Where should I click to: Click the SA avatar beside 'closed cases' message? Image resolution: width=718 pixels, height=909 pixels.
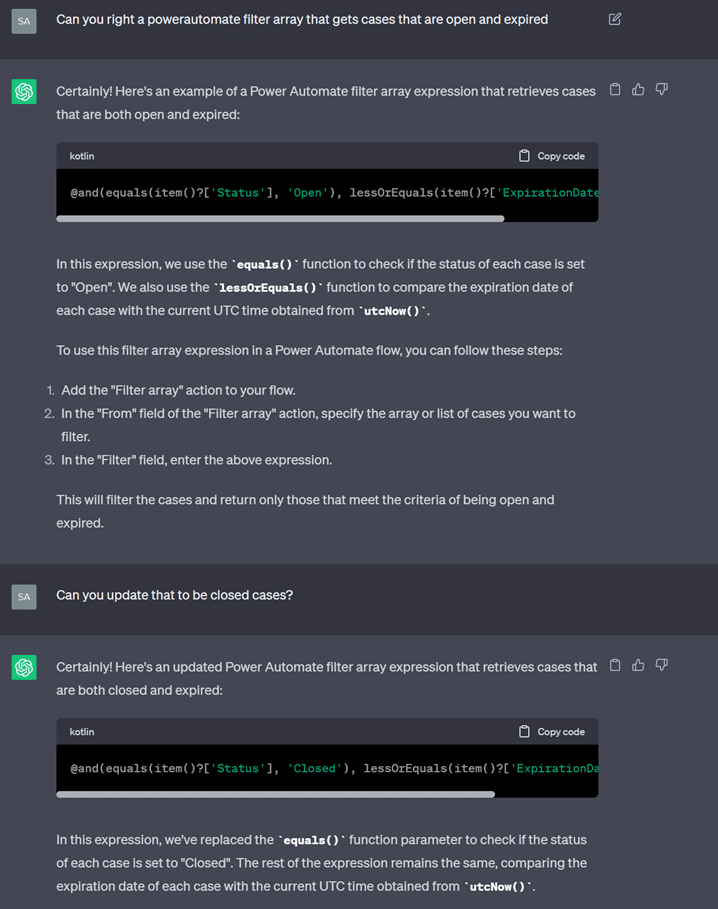24,597
